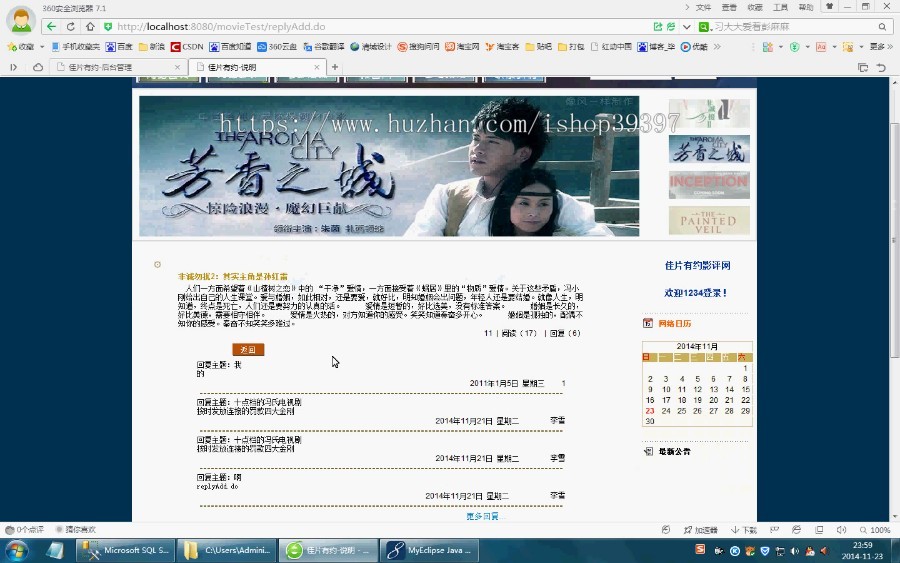Open the 收藏 menu in title bar
The width and height of the screenshot is (900, 563).
(755, 7)
